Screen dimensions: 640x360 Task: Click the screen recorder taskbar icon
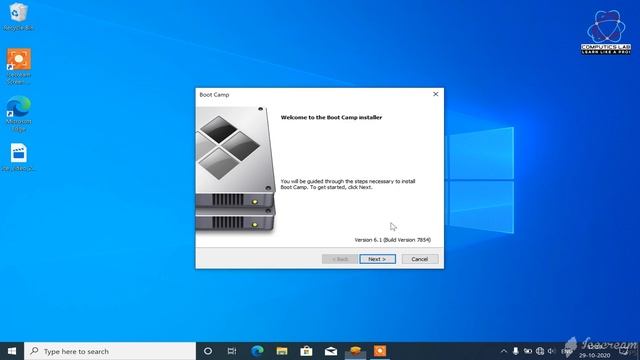click(380, 351)
